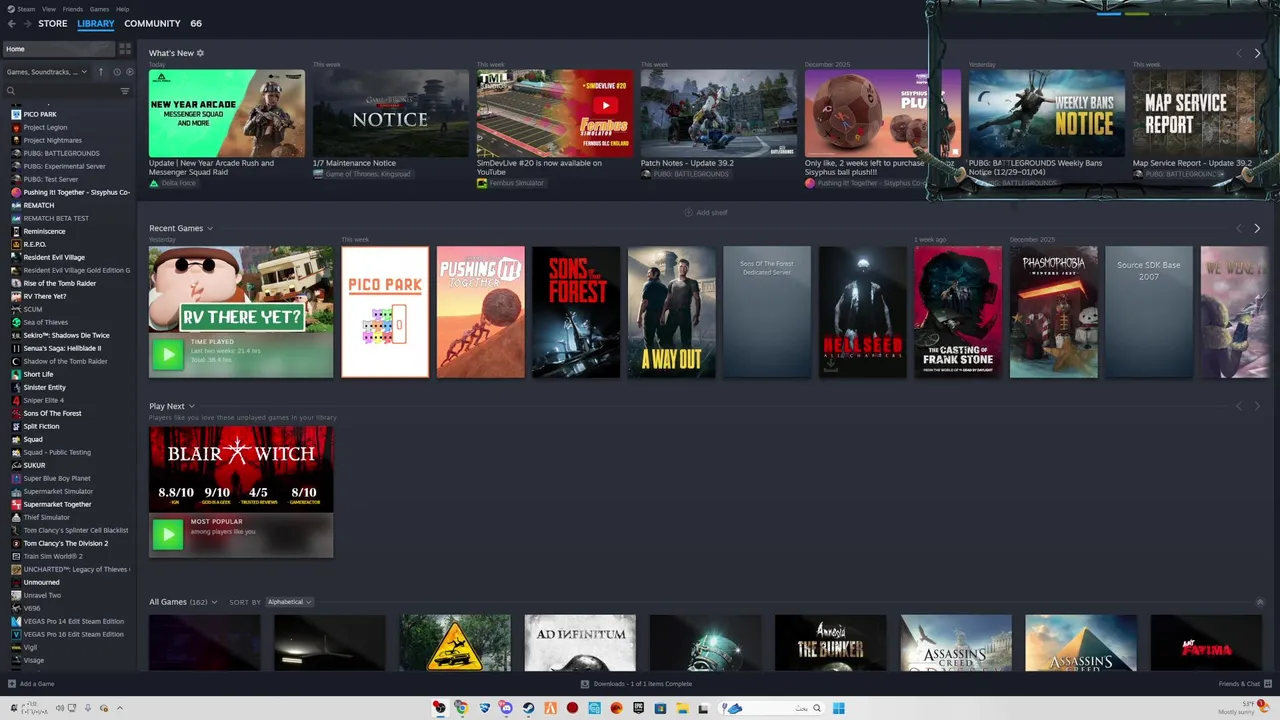Change Alphabetical sort order dropdown
The width and height of the screenshot is (1280, 720).
(x=290, y=602)
